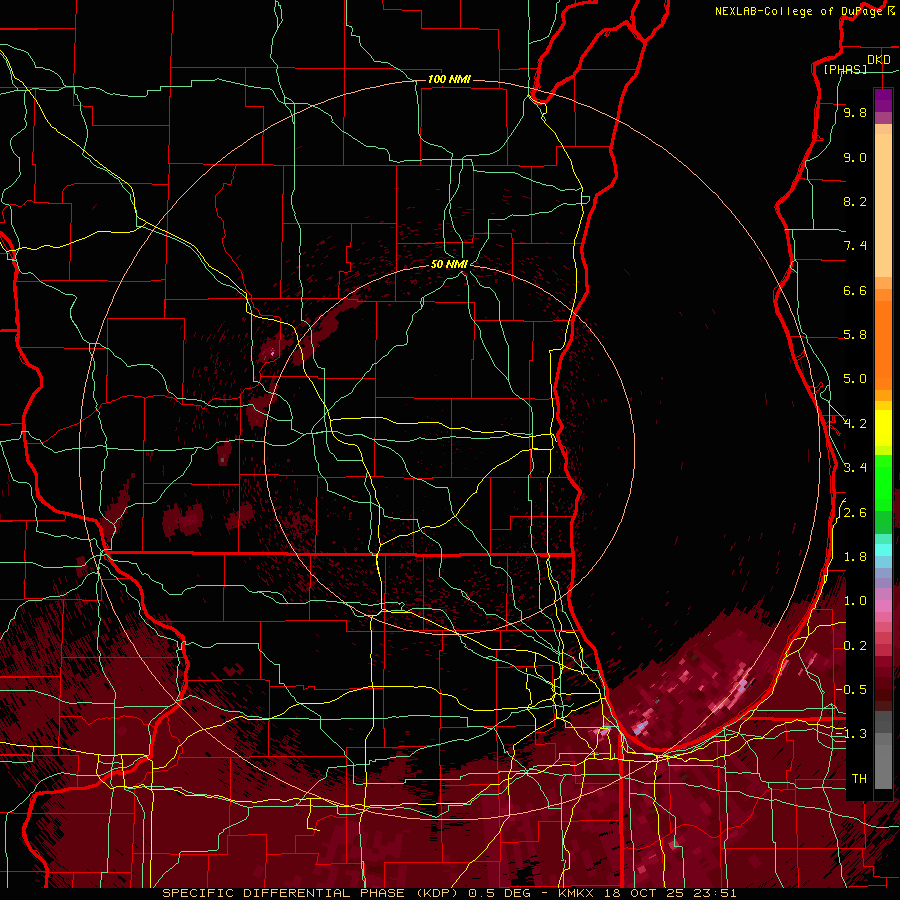Click the 0.2 legend value
The image size is (900, 900).
tap(855, 646)
